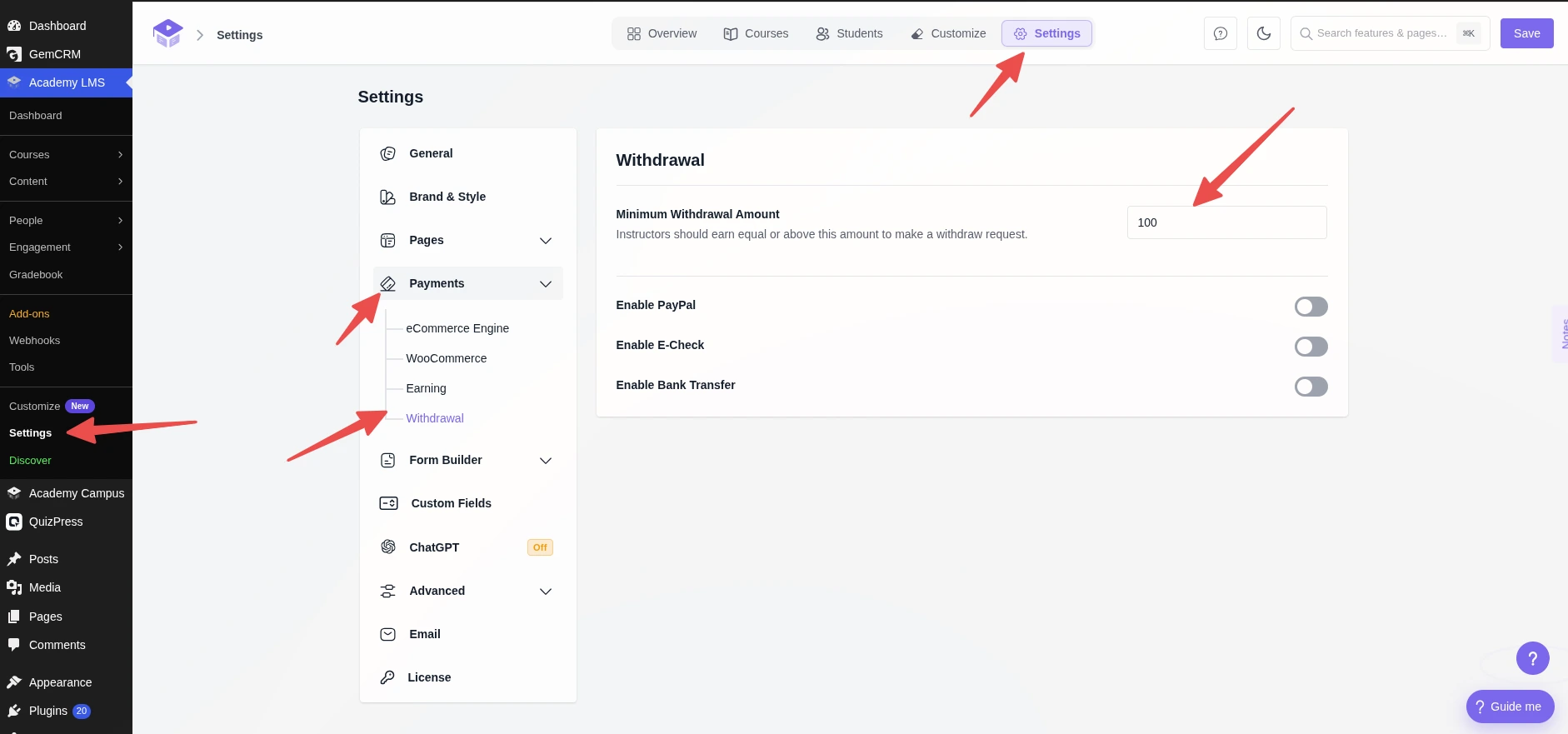Switch to the Courses tab in top navigation
This screenshot has height=734, width=1568.
tap(756, 33)
